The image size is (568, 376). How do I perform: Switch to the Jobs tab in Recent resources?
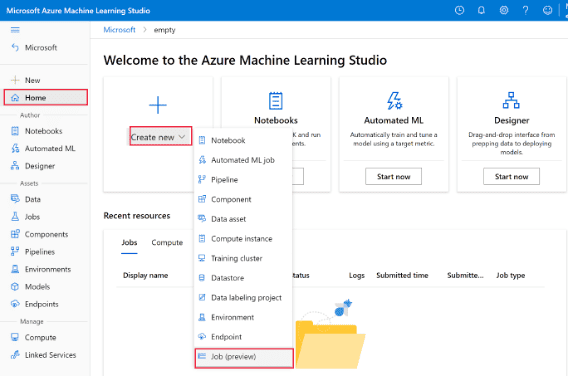point(129,242)
